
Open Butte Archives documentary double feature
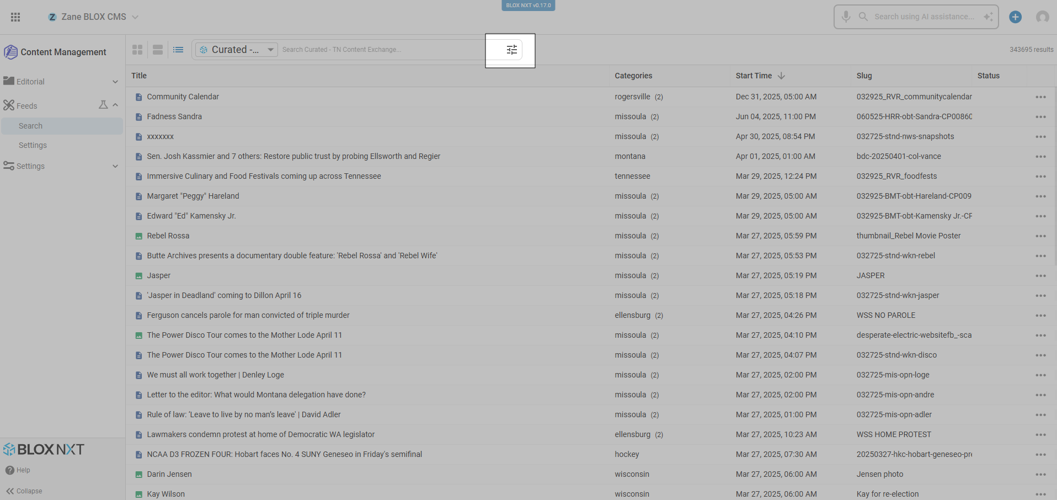click(292, 256)
